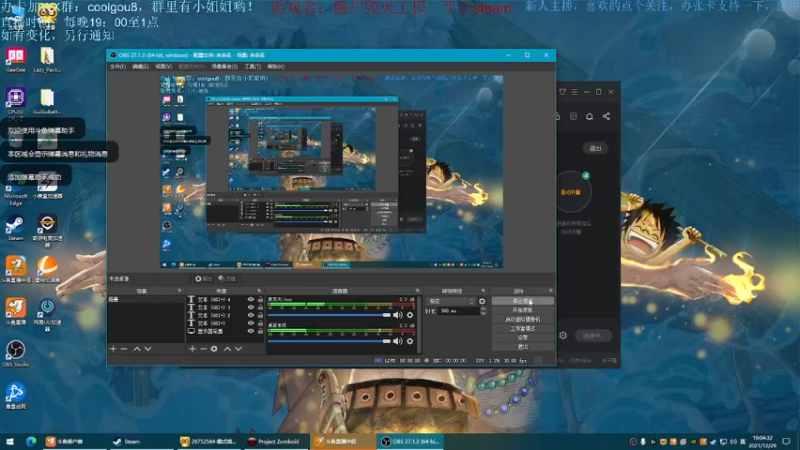Move source up in sources list
Screen dimensions: 800x450
(228, 349)
